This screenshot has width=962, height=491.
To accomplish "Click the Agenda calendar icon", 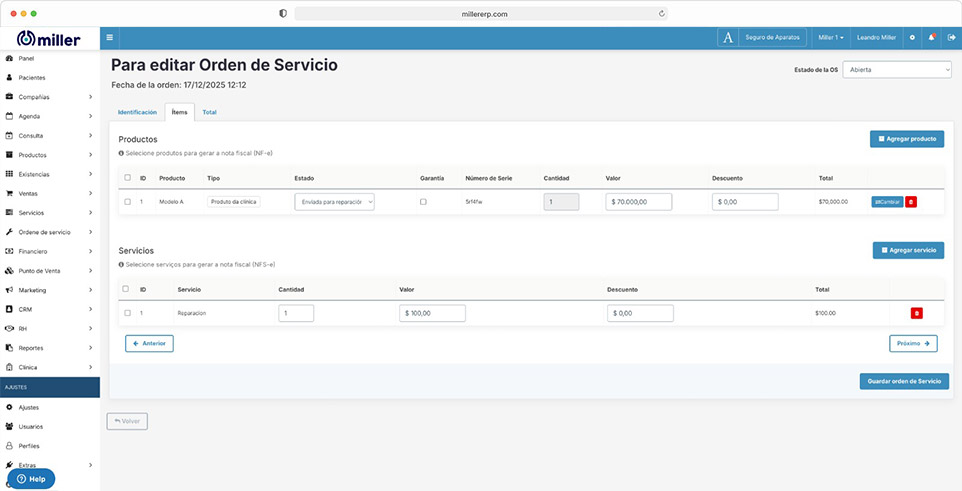I will (9, 116).
